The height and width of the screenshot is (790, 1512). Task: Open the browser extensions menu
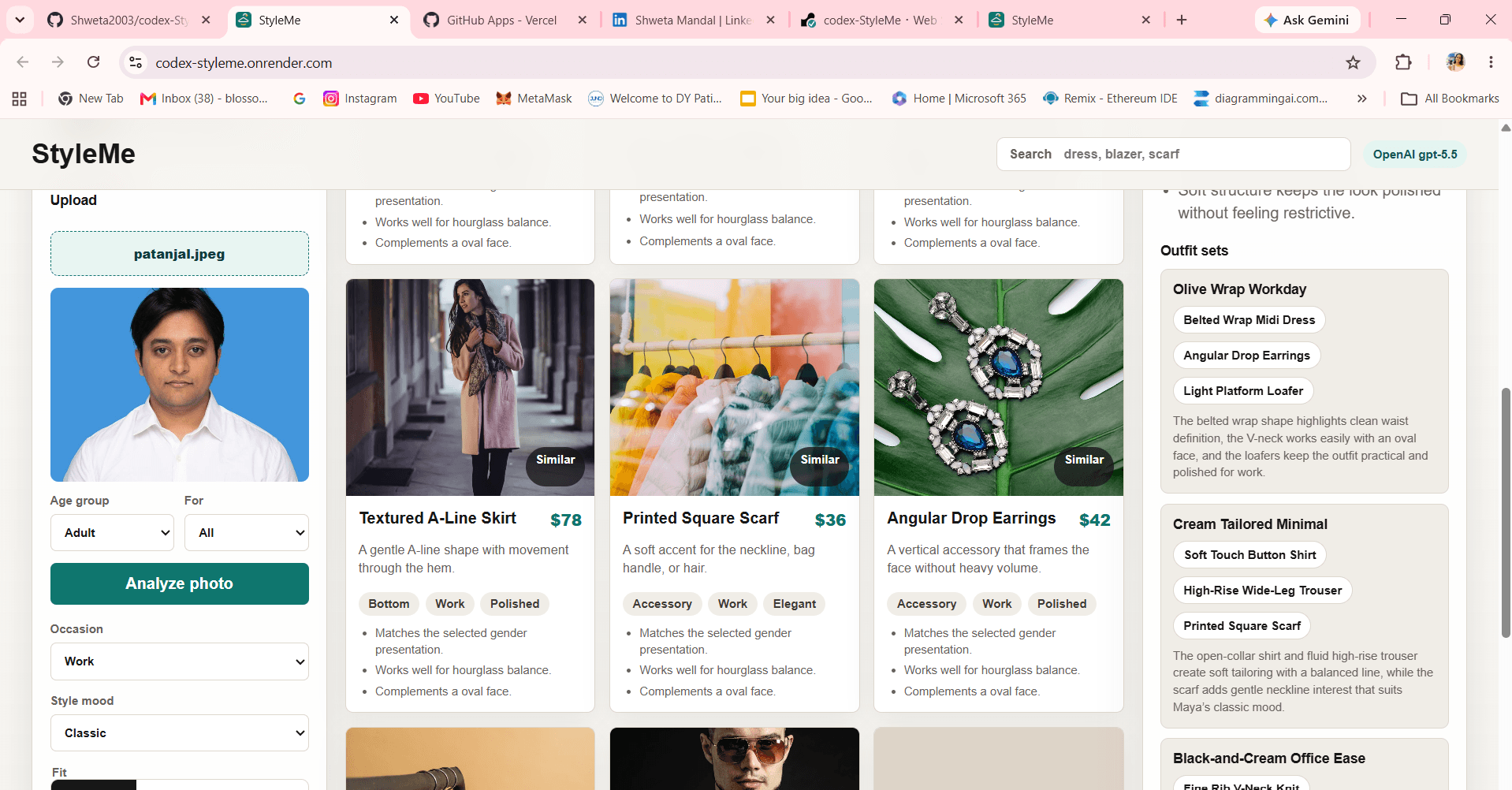(x=1403, y=62)
